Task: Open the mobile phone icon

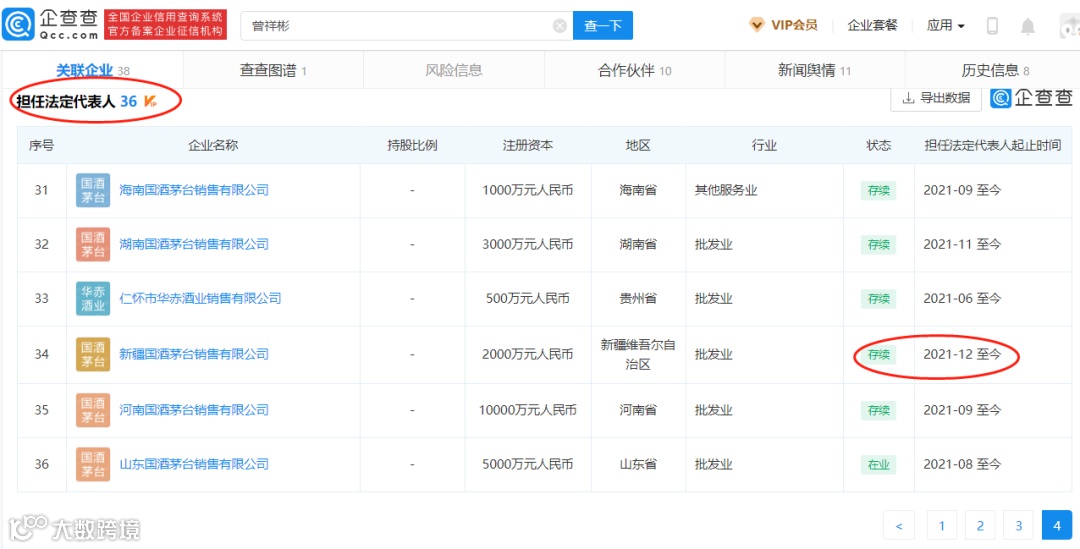Action: (x=993, y=26)
